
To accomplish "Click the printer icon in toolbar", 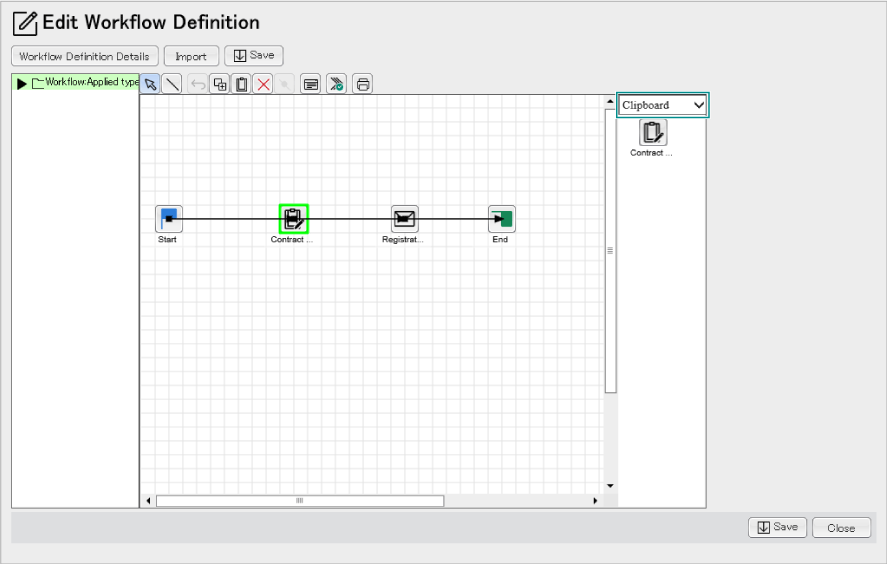I will point(363,84).
